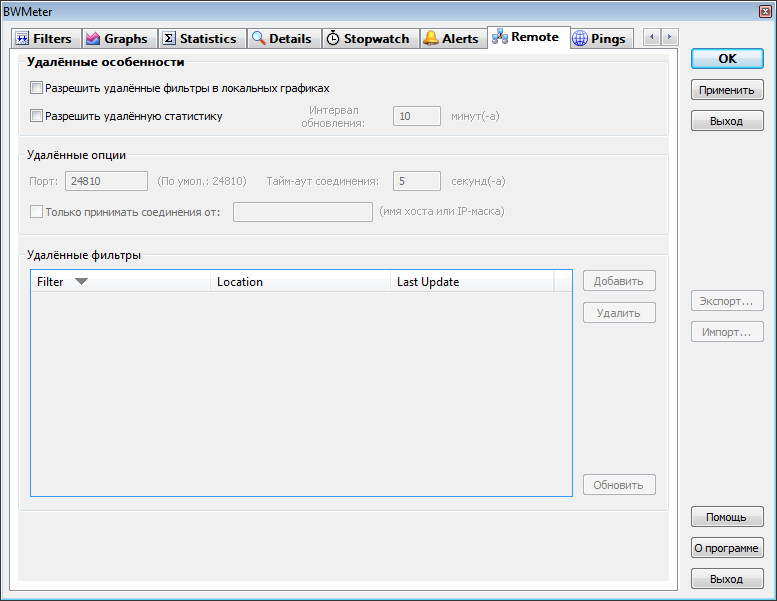Click the Graphs tab chart icon
This screenshot has height=601, width=777.
(93, 39)
